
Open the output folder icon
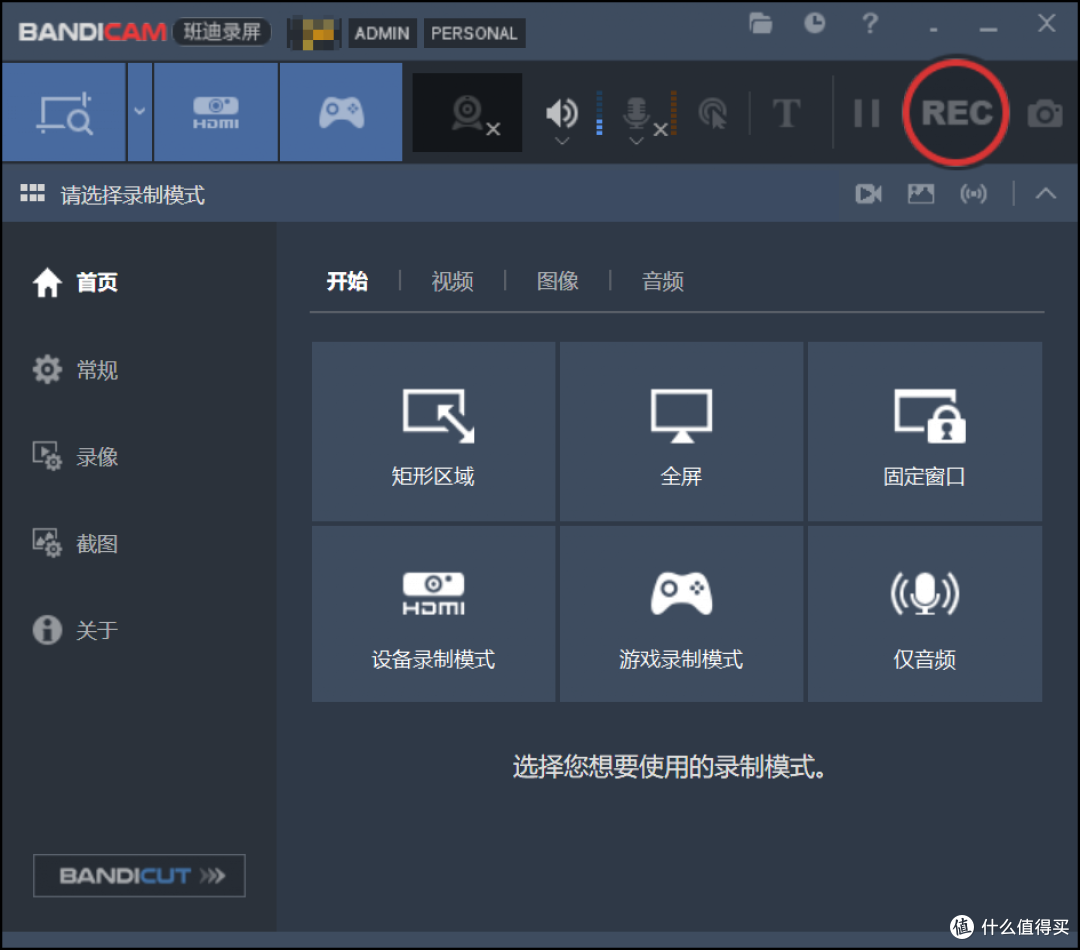pyautogui.click(x=760, y=23)
